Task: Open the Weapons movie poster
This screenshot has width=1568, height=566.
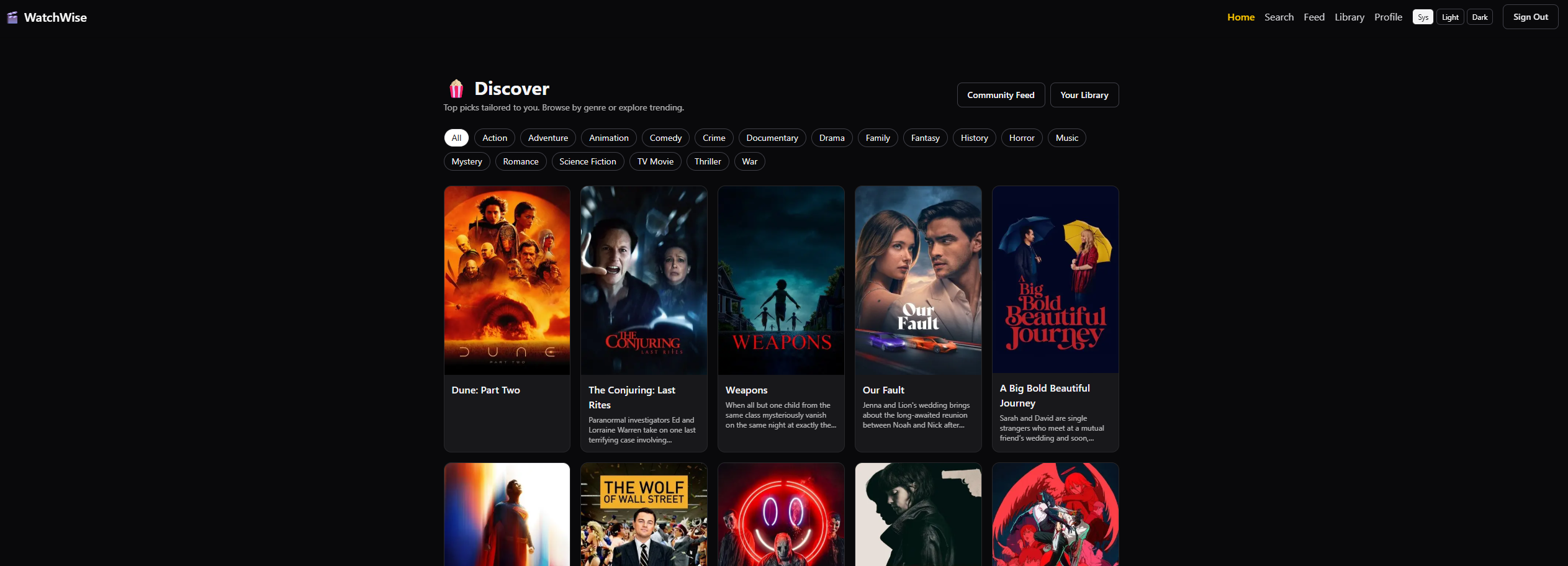Action: coord(781,281)
